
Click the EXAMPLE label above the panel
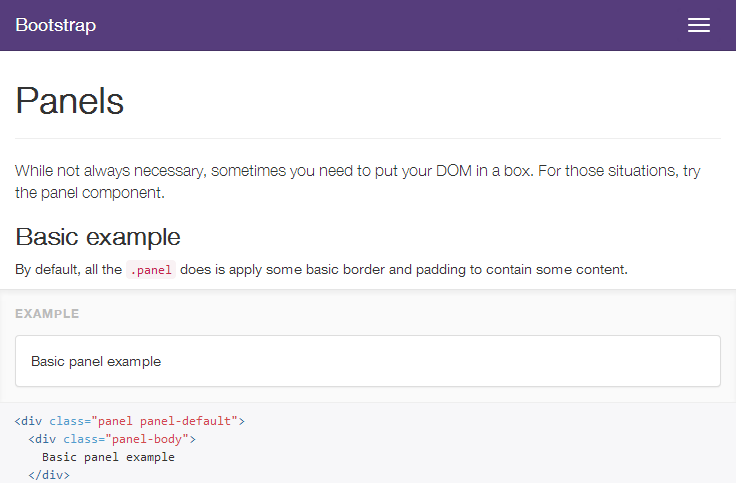[47, 314]
